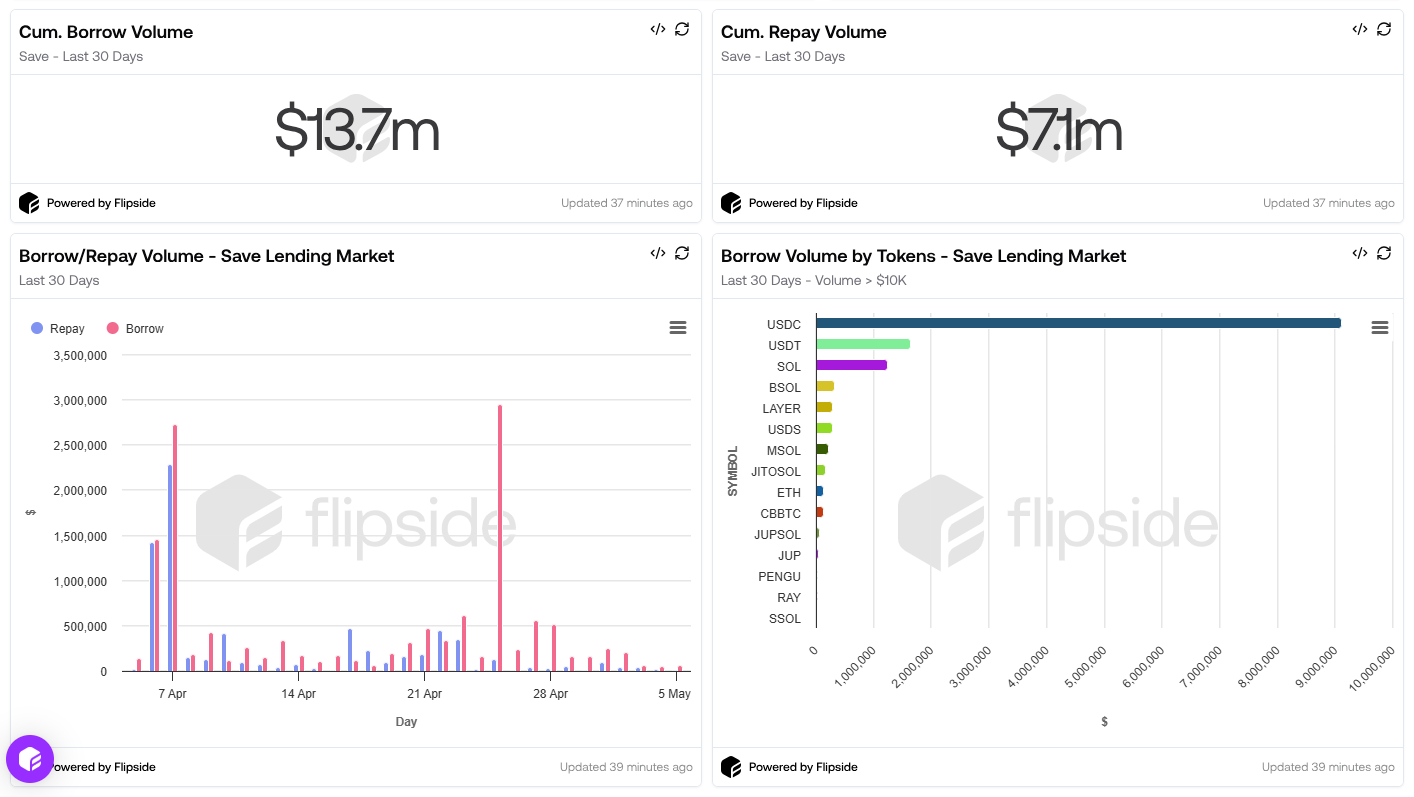Refresh the Borrow Volume by Tokens chart
This screenshot has width=1414, height=797.
[1384, 253]
